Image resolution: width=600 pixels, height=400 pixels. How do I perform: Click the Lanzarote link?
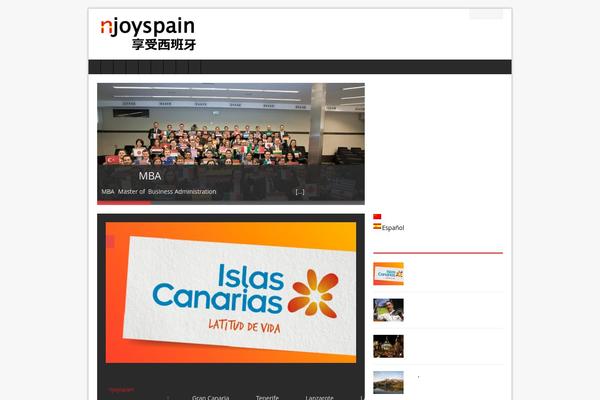[x=320, y=397]
